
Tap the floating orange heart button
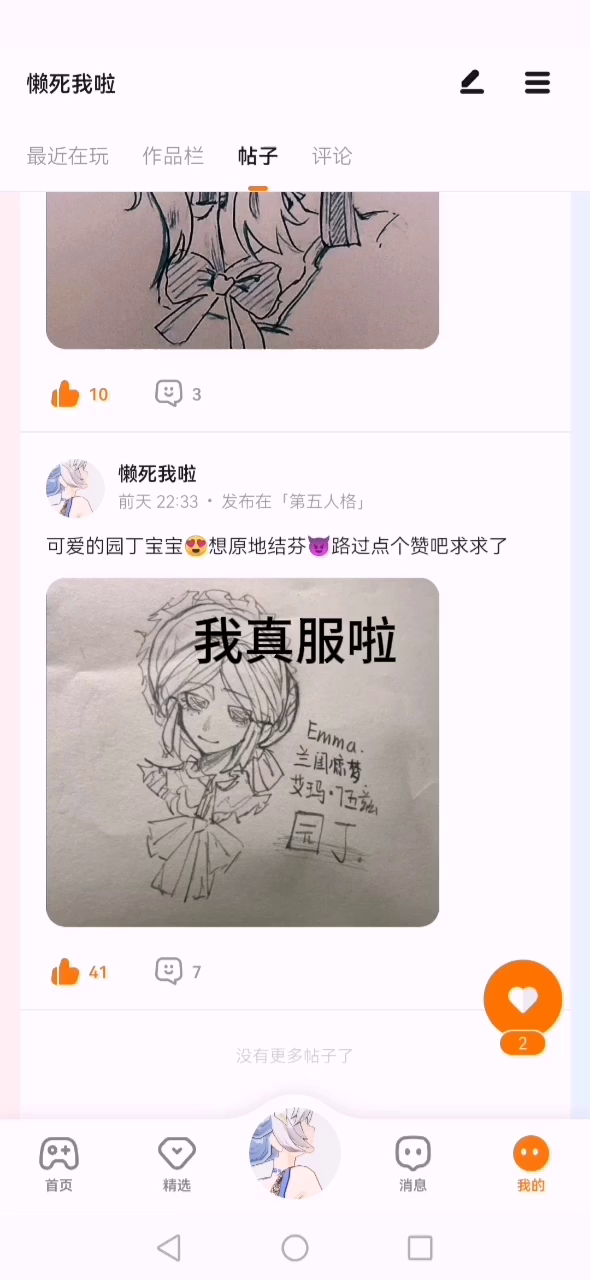[523, 998]
